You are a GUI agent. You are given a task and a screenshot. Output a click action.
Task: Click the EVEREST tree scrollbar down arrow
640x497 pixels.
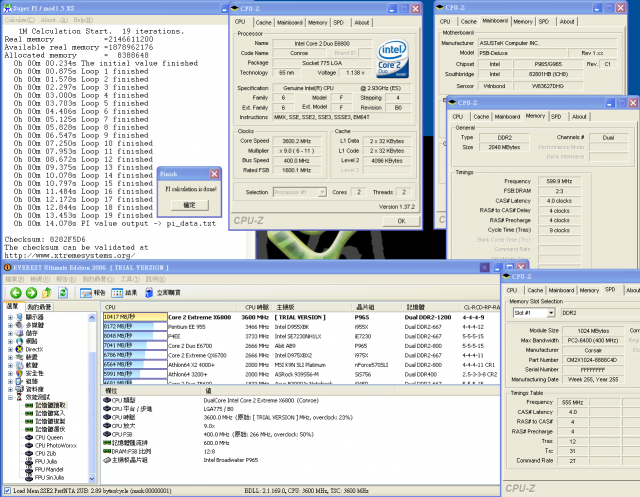92,479
